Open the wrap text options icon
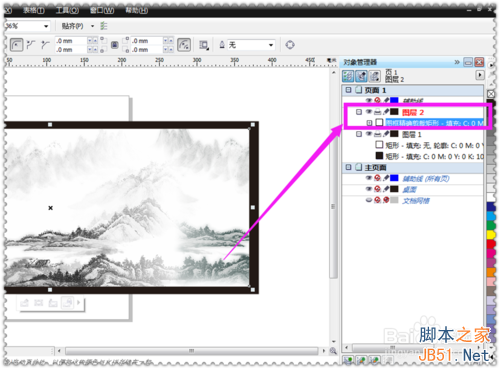The image size is (500, 369). coord(204,45)
